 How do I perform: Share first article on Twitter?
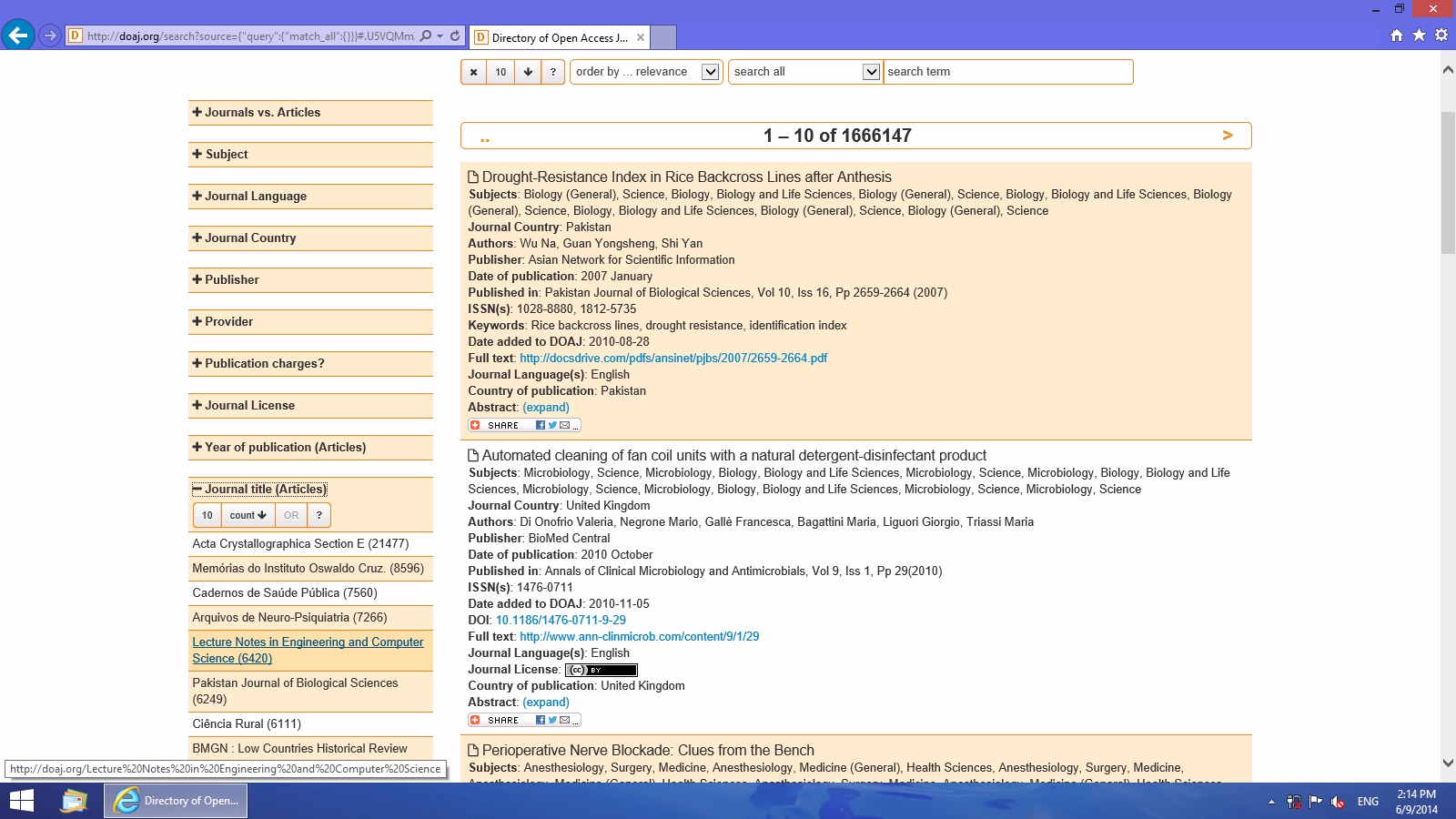coord(552,425)
